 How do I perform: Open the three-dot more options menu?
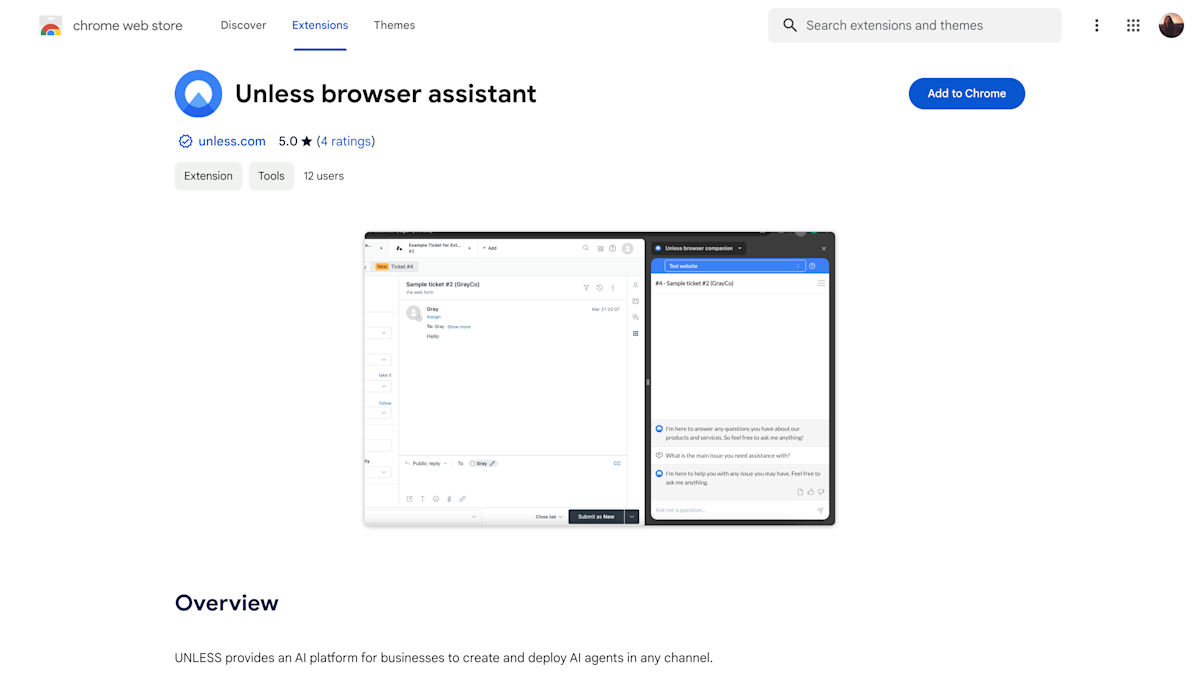[1097, 25]
